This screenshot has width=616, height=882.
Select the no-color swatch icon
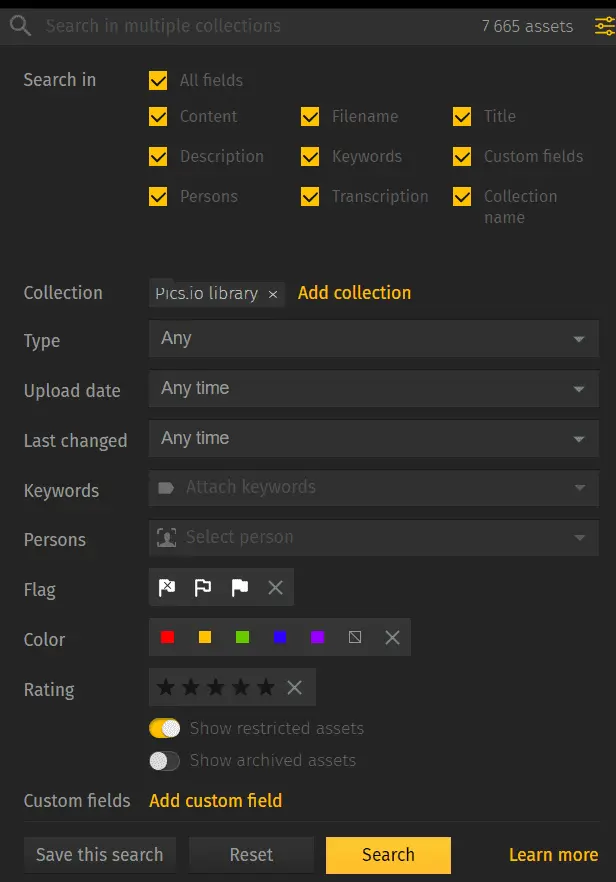355,636
